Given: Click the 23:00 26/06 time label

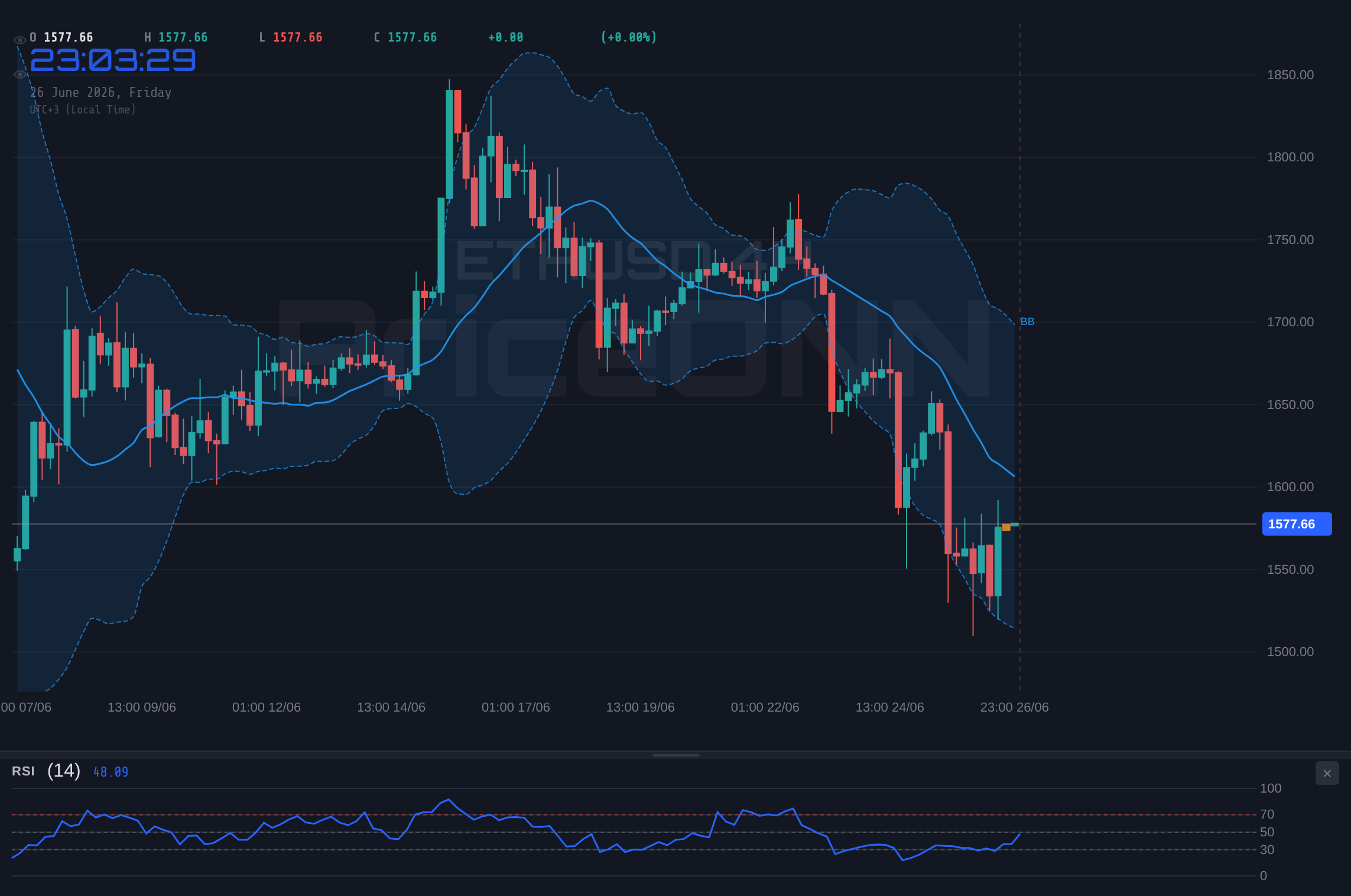Looking at the screenshot, I should coord(1015,707).
